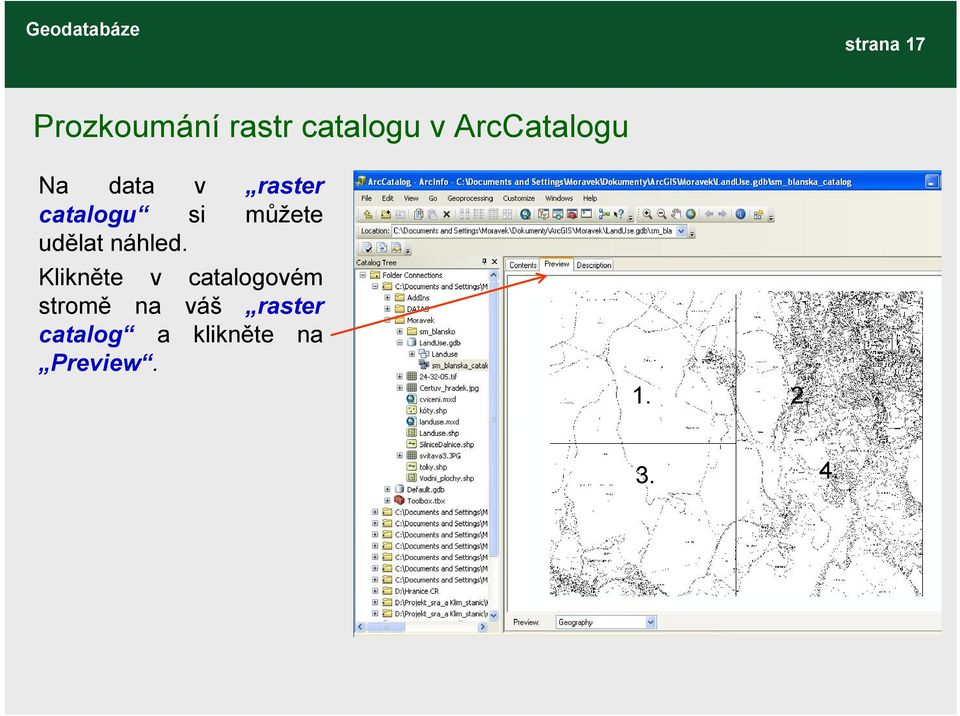Image resolution: width=960 pixels, height=716 pixels.
Task: Expand the AddIns folder
Action: pyautogui.click(x=388, y=298)
